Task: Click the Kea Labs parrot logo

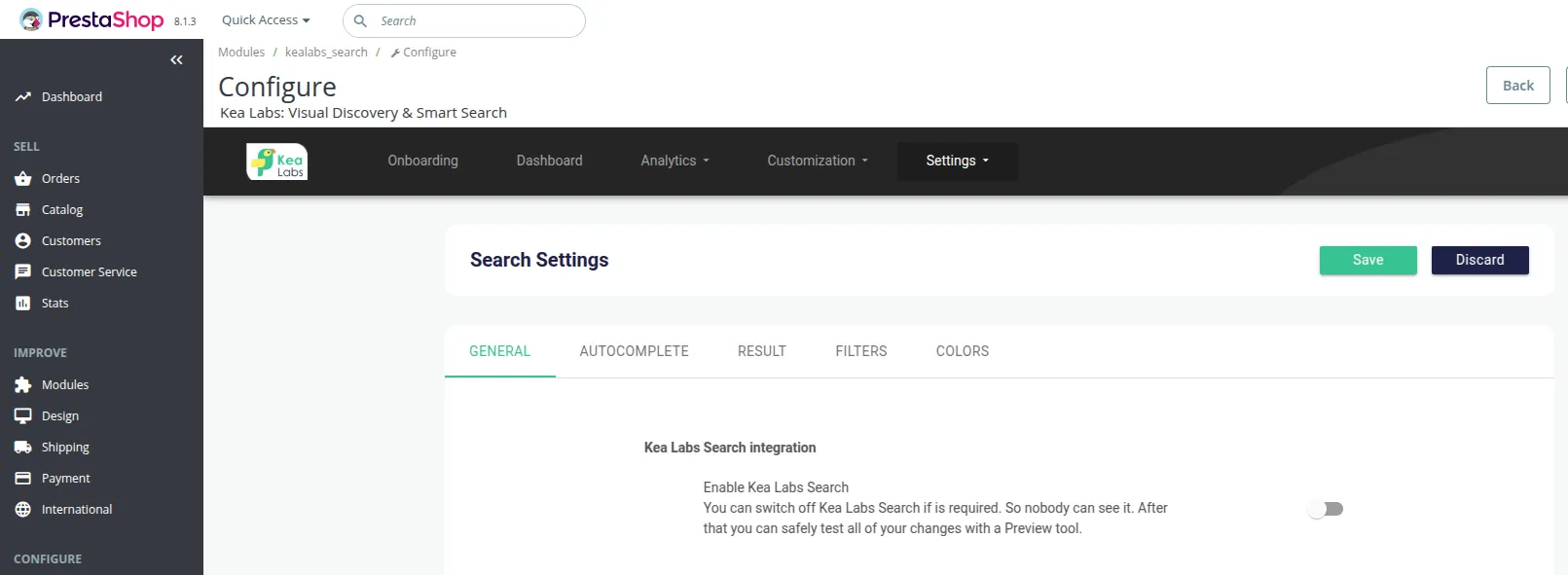Action: 277,162
